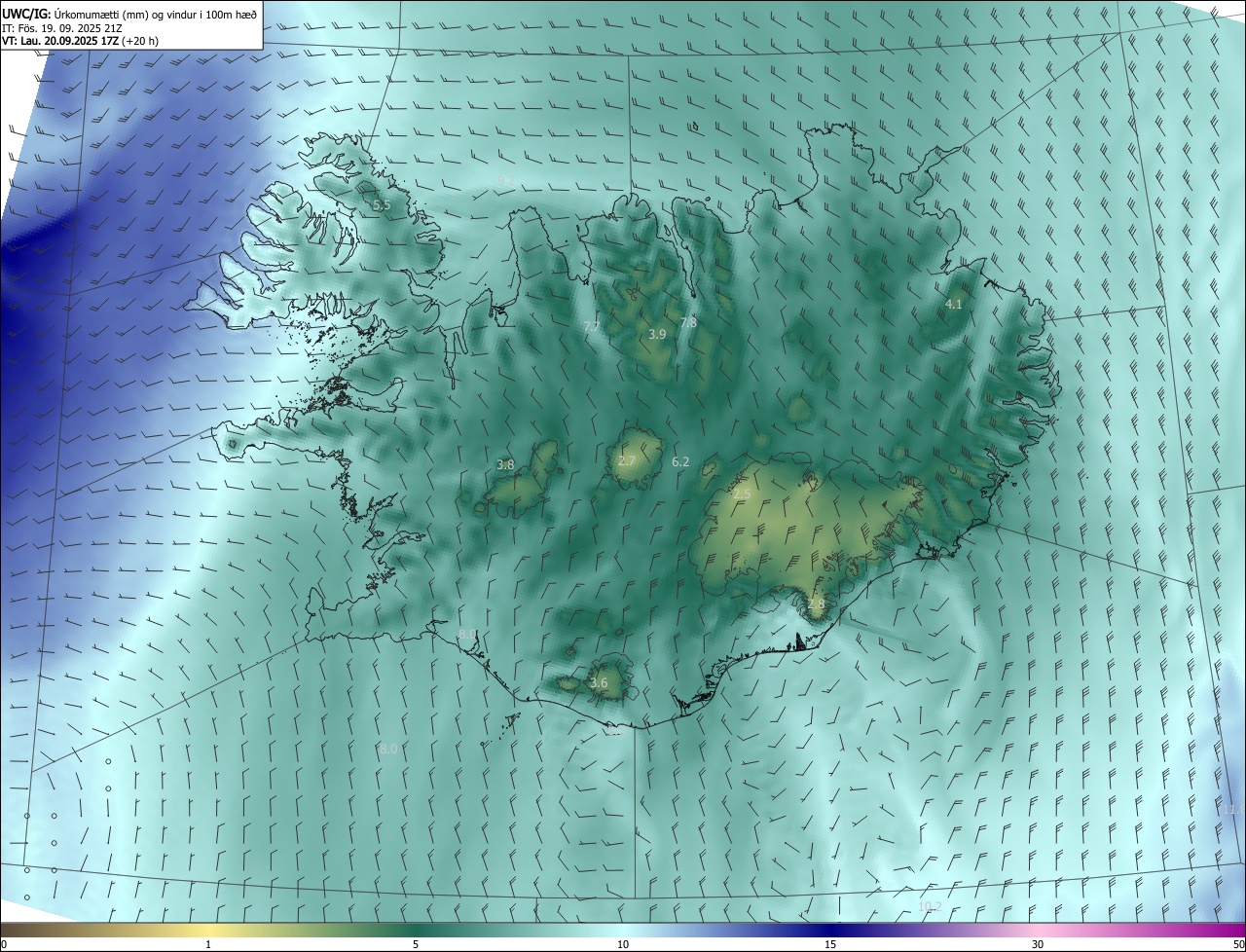
Task: Click the 5 tick on the color scale
Action: (x=416, y=944)
